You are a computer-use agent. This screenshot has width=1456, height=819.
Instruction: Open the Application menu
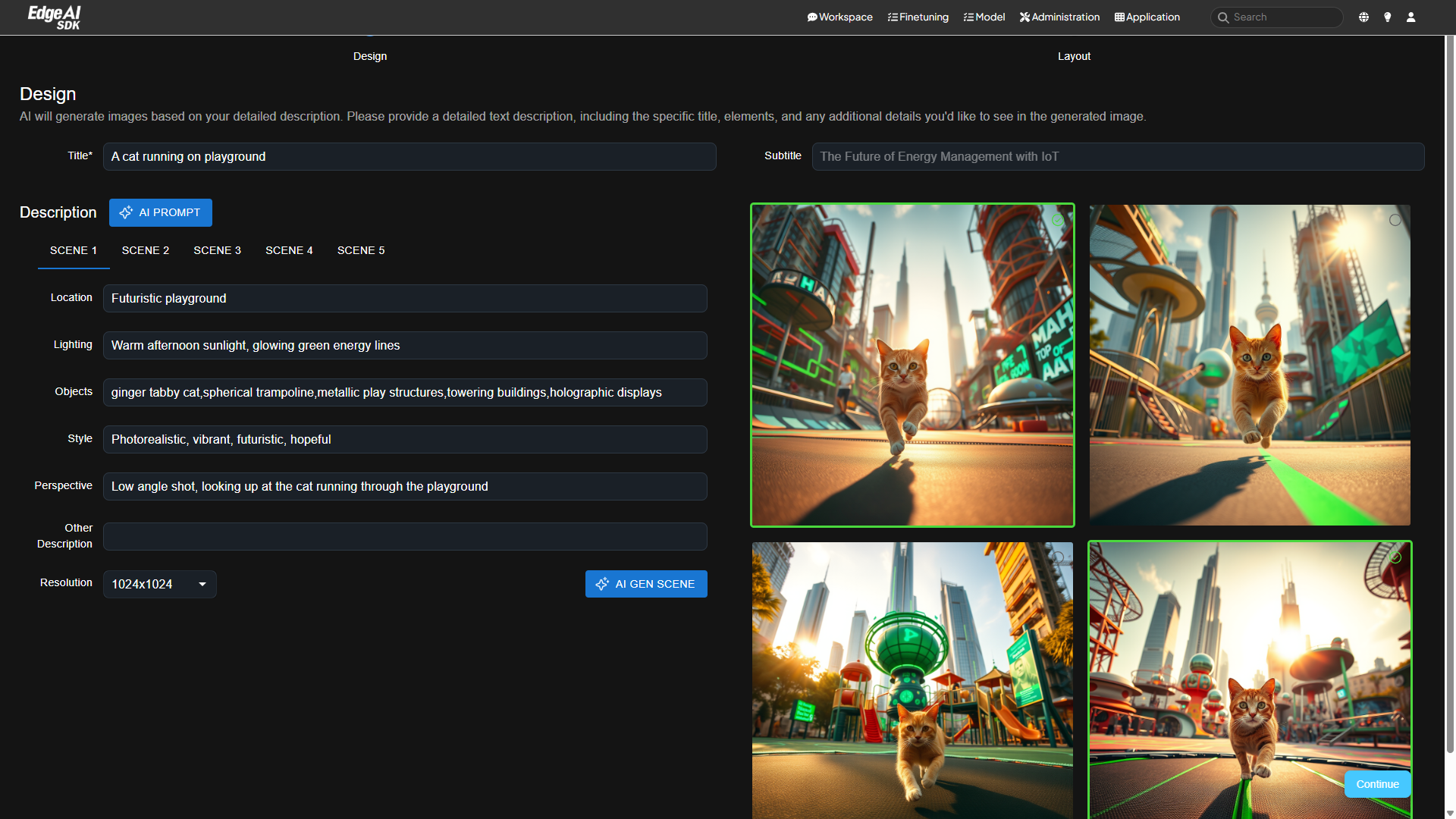[1147, 17]
